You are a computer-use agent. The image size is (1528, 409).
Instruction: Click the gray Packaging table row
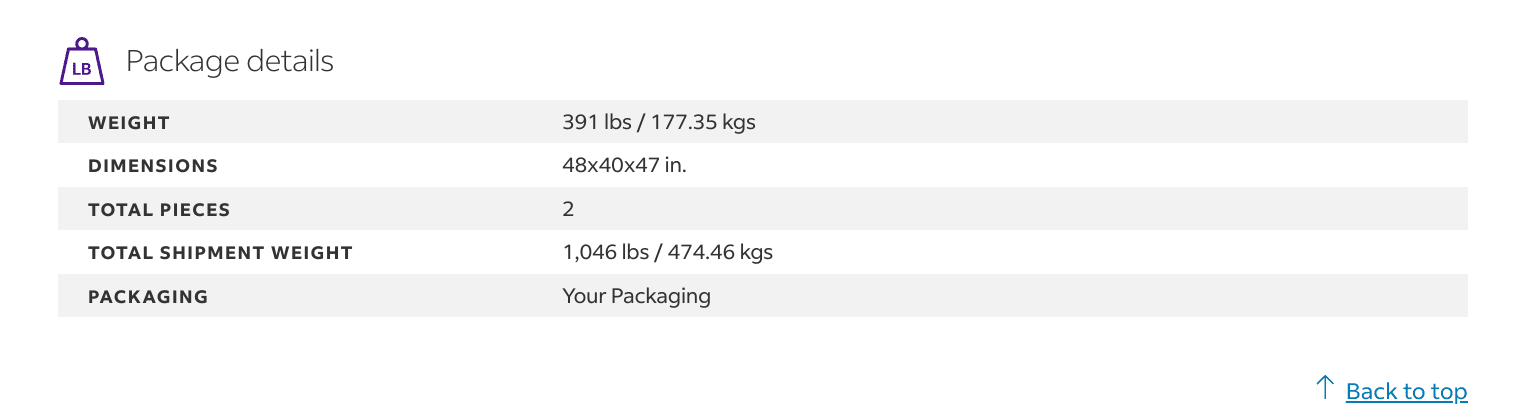(x=763, y=296)
